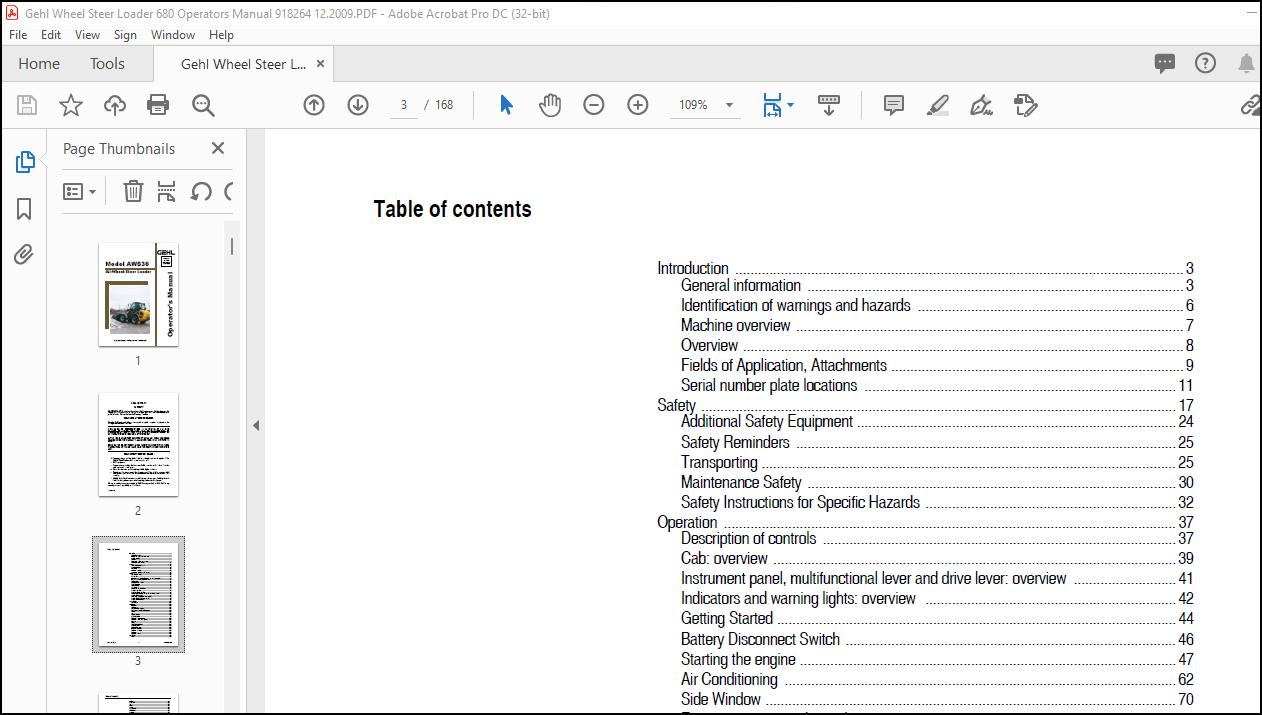Click the thumbnails panel scrollbar
Screen dimensions: 1262x715
232,246
